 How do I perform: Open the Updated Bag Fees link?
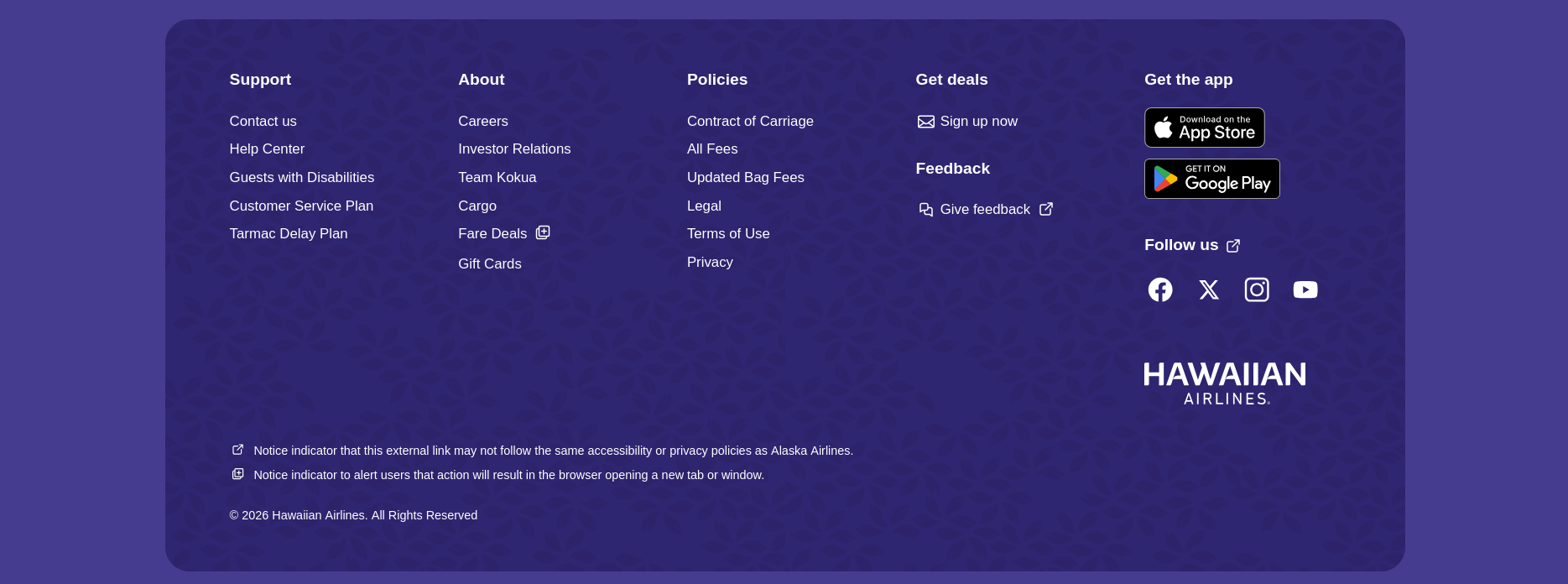click(x=745, y=177)
